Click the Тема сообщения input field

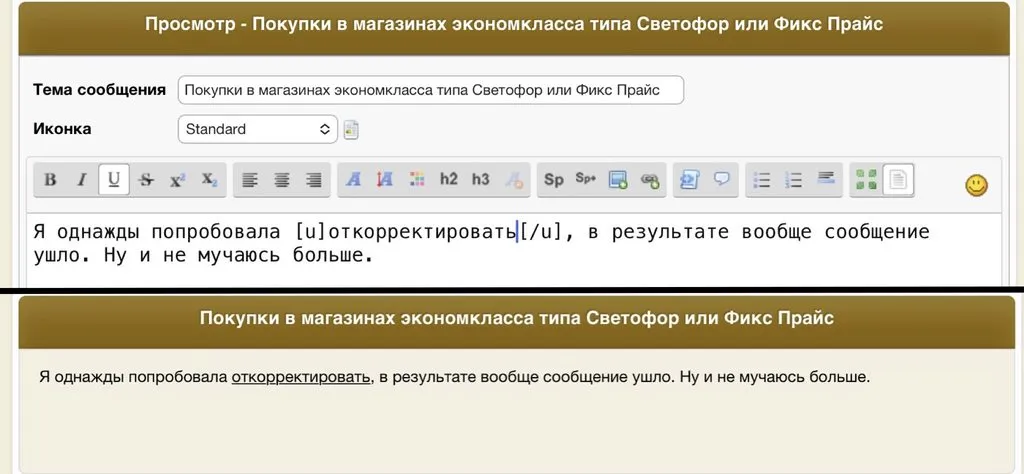point(431,90)
